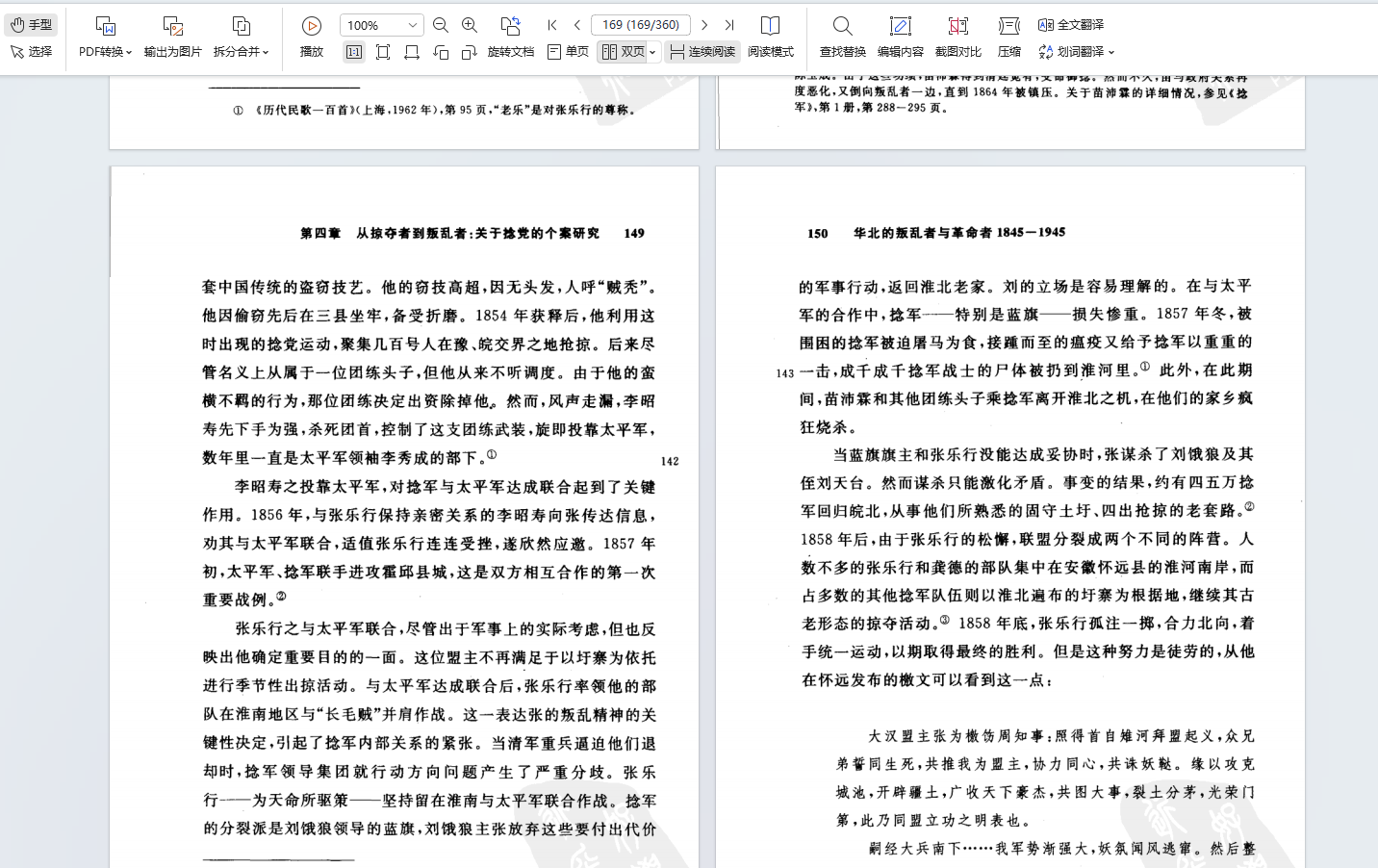Image resolution: width=1378 pixels, height=868 pixels.
Task: Go to previous page arrow
Action: click(576, 25)
